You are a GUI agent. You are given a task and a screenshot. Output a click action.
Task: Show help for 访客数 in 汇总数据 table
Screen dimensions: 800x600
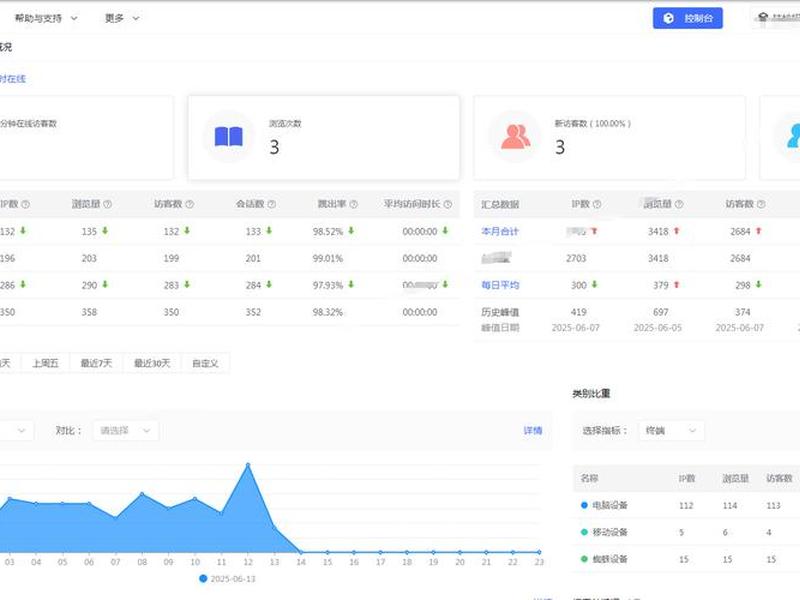tap(761, 204)
